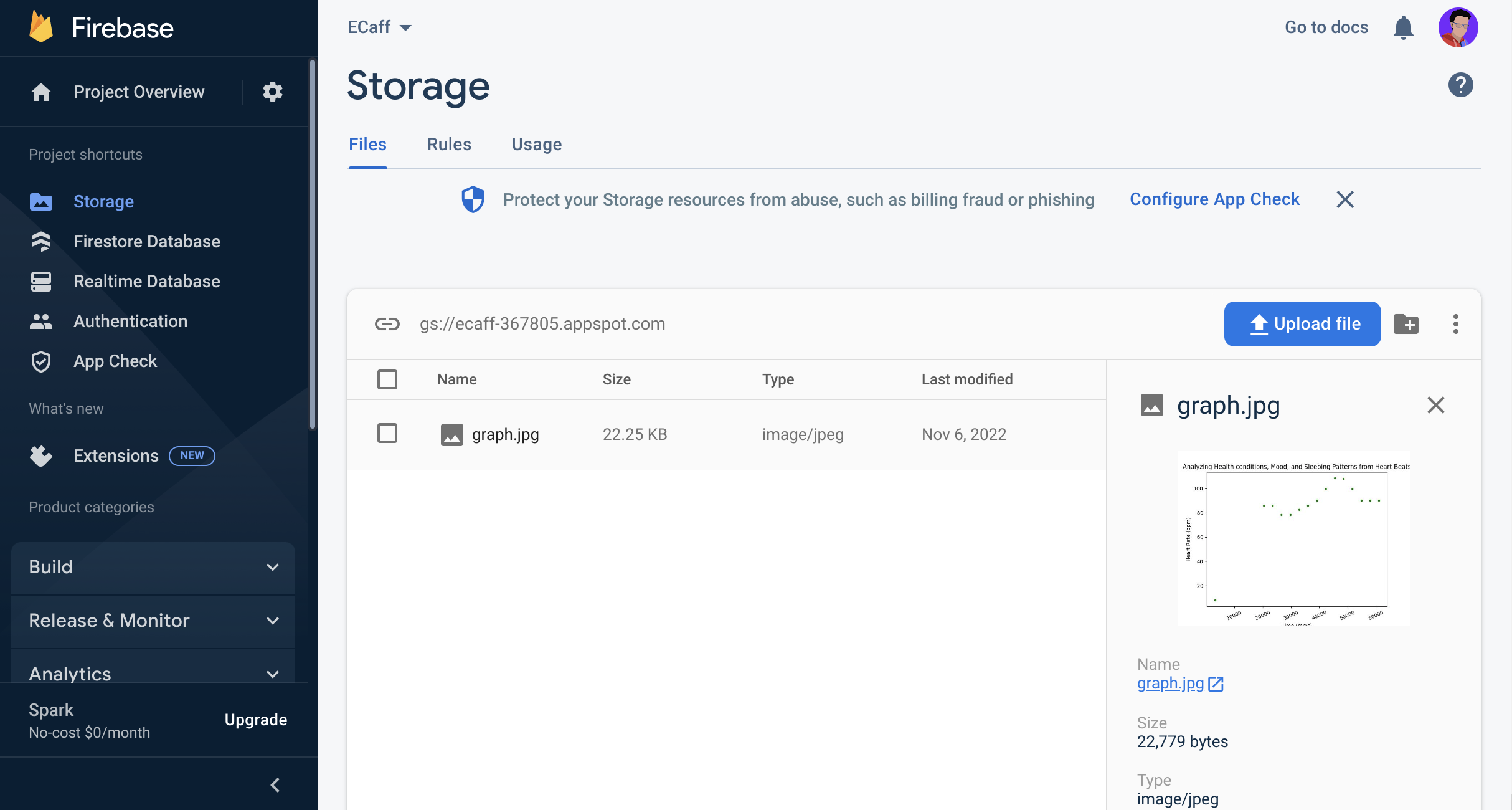Click the Upload file button
Screen dimensions: 1512x810
(1302, 324)
